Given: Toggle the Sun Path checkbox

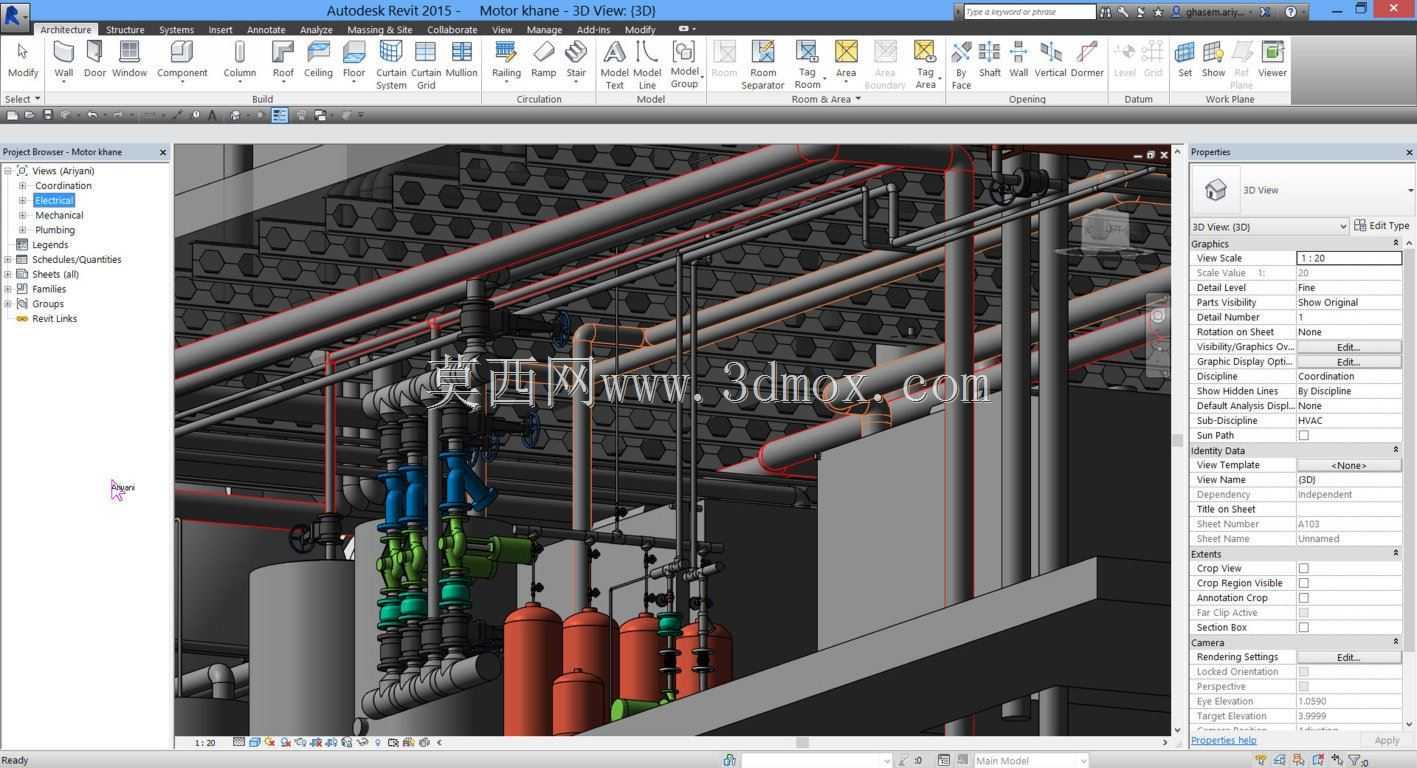Looking at the screenshot, I should tap(1303, 435).
